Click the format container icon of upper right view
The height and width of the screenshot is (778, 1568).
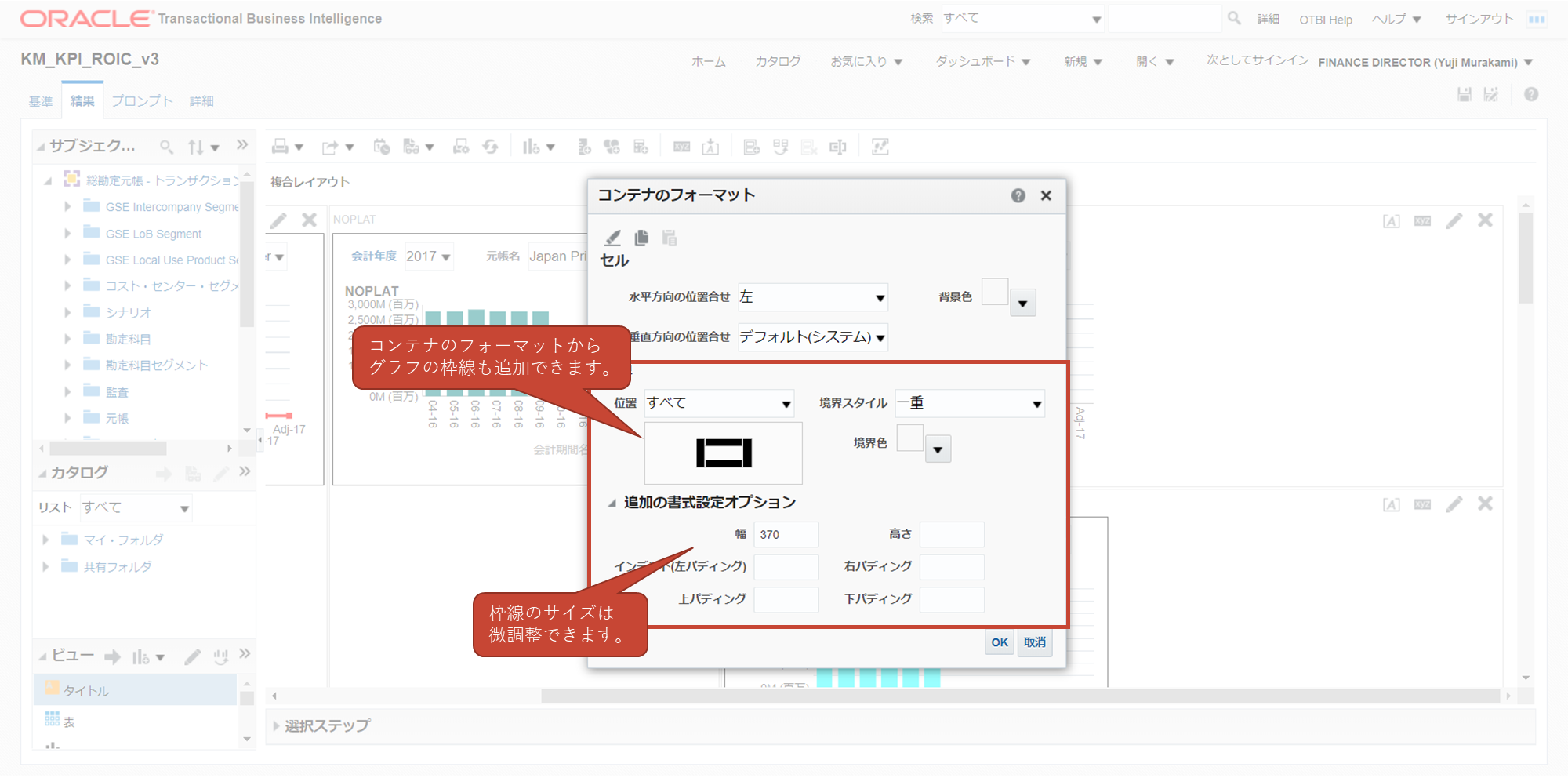point(1392,221)
